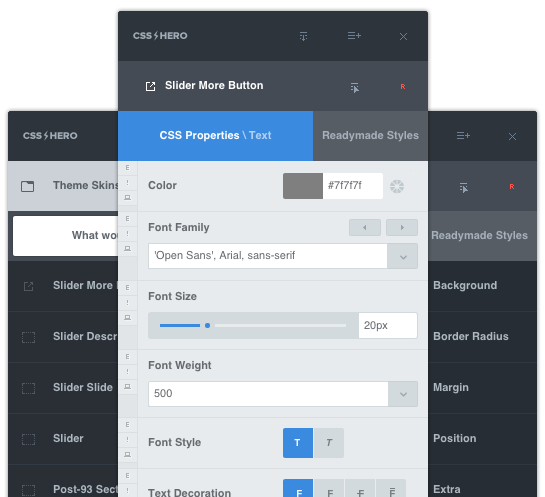Select Slider Slide element in back window list

[63, 388]
